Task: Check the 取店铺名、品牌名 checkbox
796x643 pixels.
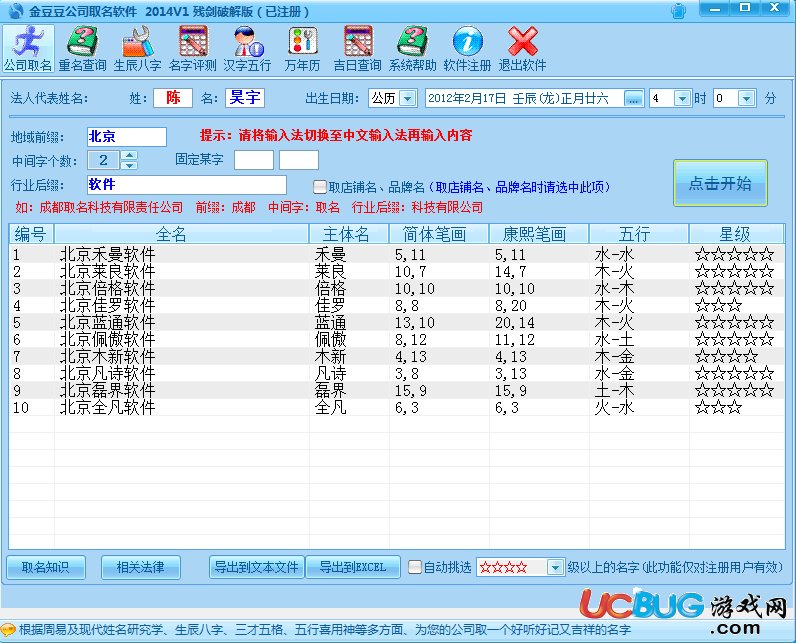Action: (x=319, y=187)
